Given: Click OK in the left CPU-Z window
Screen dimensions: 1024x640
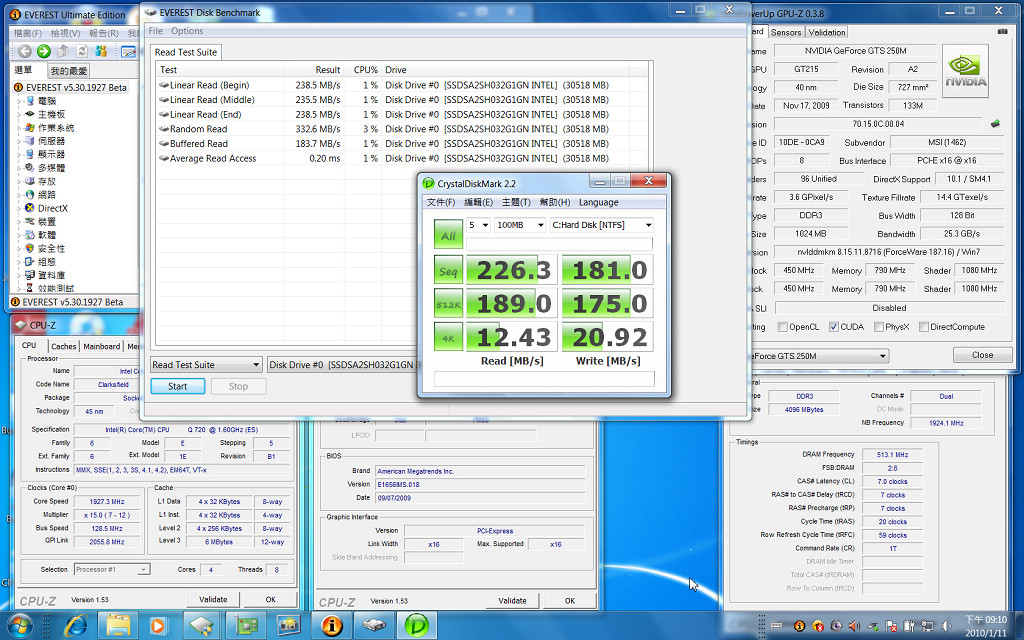Looking at the screenshot, I should pos(270,599).
